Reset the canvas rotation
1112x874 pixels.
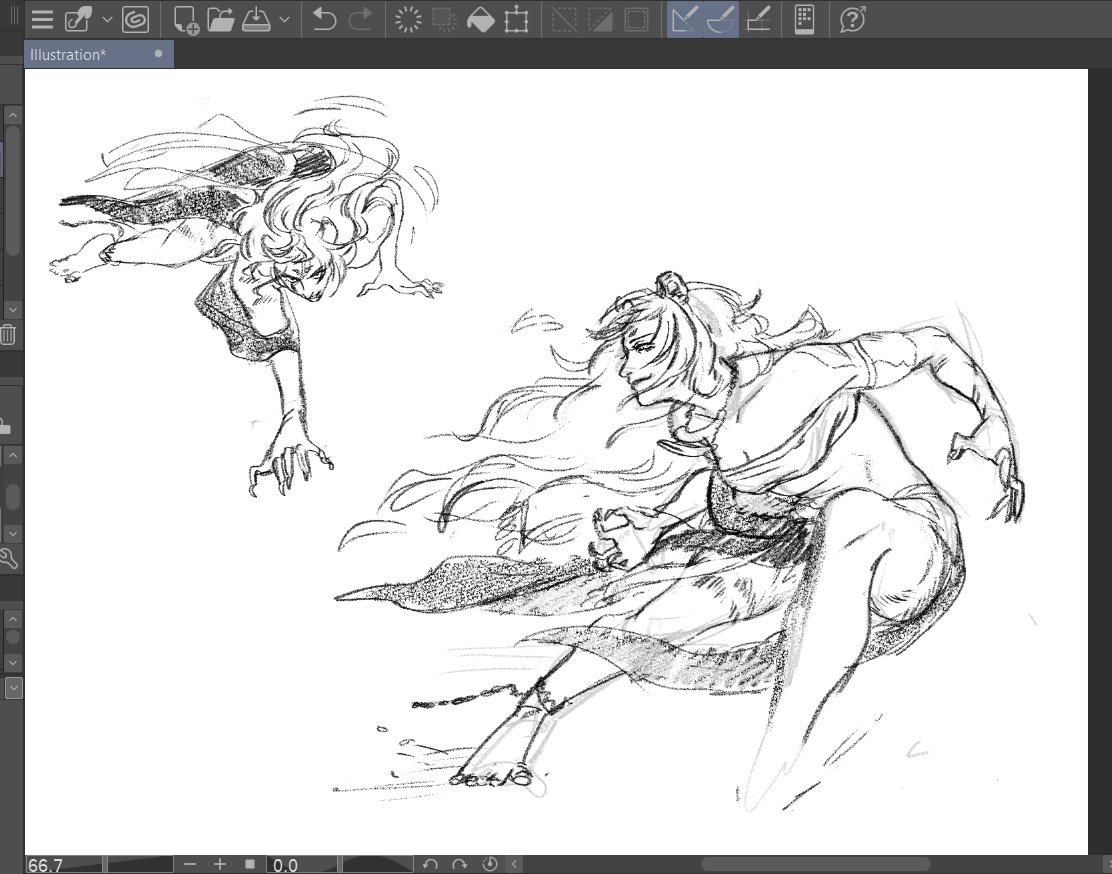tap(489, 864)
